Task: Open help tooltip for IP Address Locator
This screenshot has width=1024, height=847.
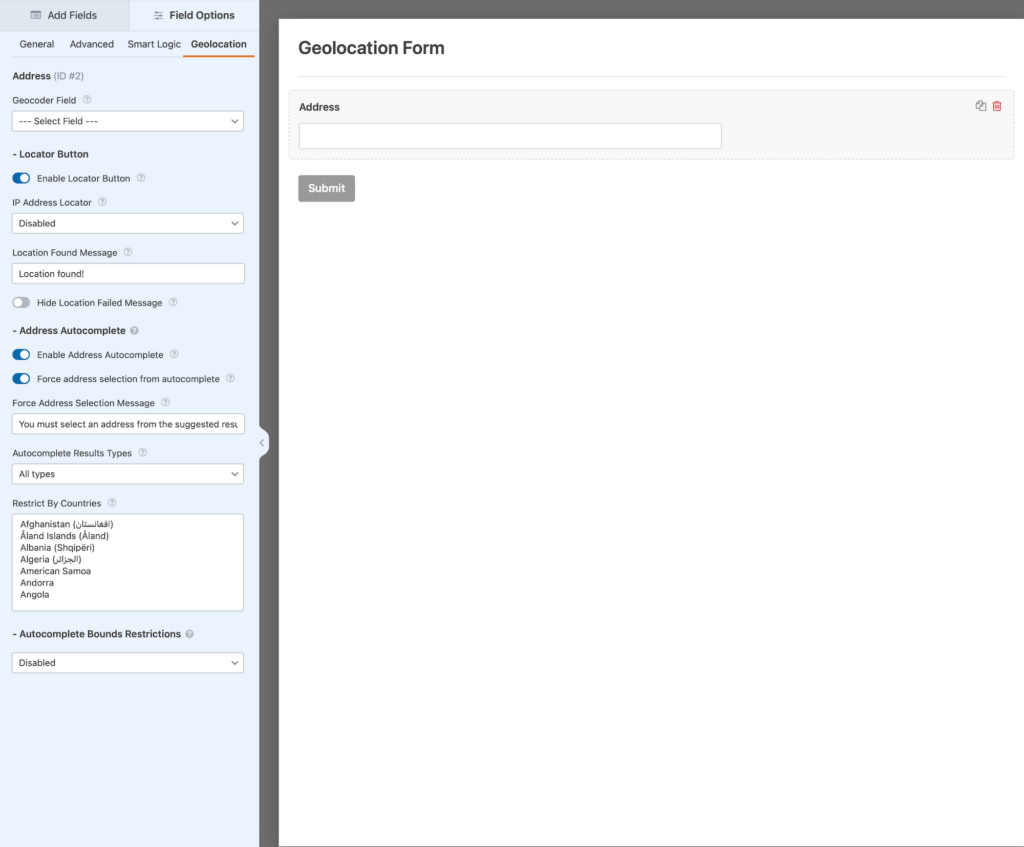Action: coord(102,202)
